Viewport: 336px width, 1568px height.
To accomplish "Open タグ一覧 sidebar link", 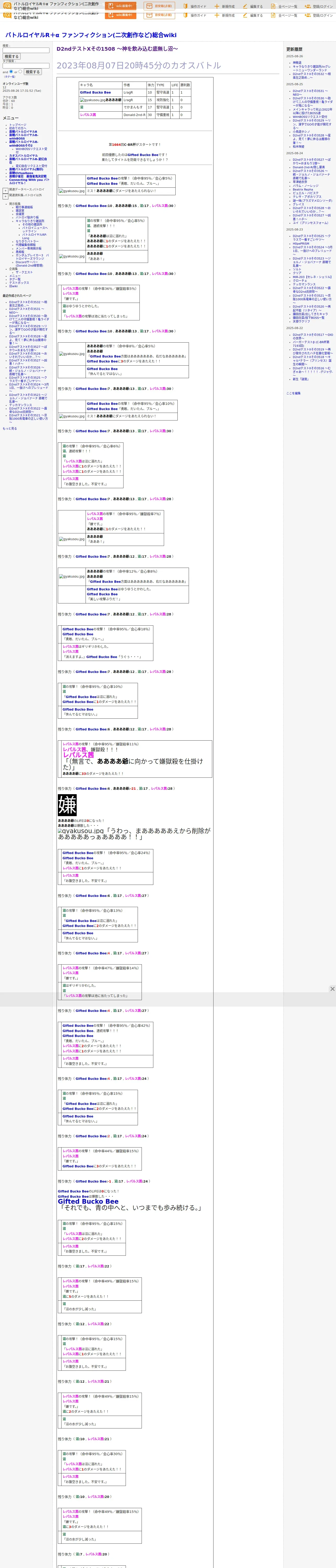I will tap(15, 279).
